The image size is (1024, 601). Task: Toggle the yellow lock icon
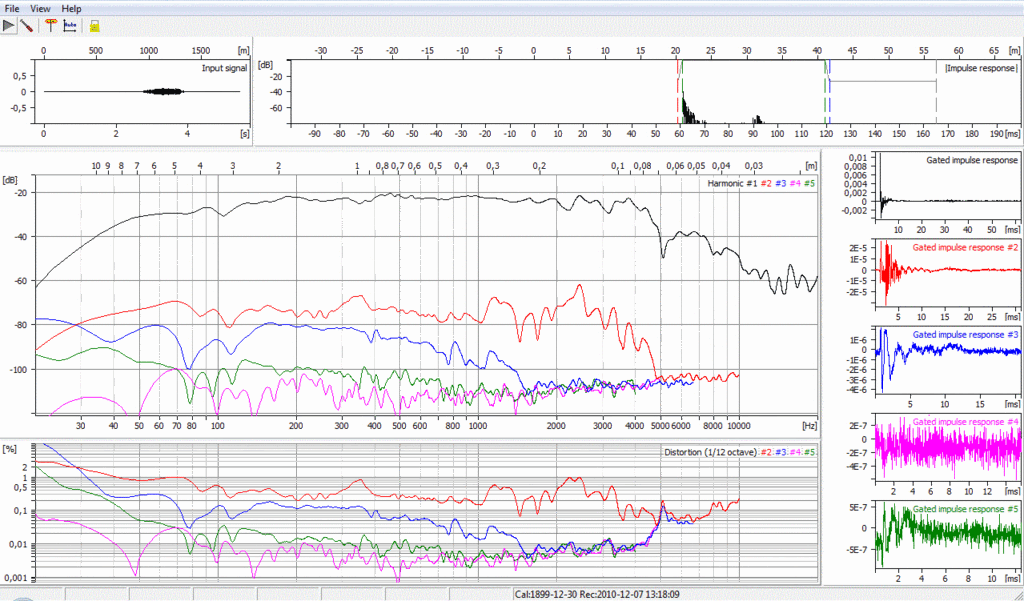(95, 26)
